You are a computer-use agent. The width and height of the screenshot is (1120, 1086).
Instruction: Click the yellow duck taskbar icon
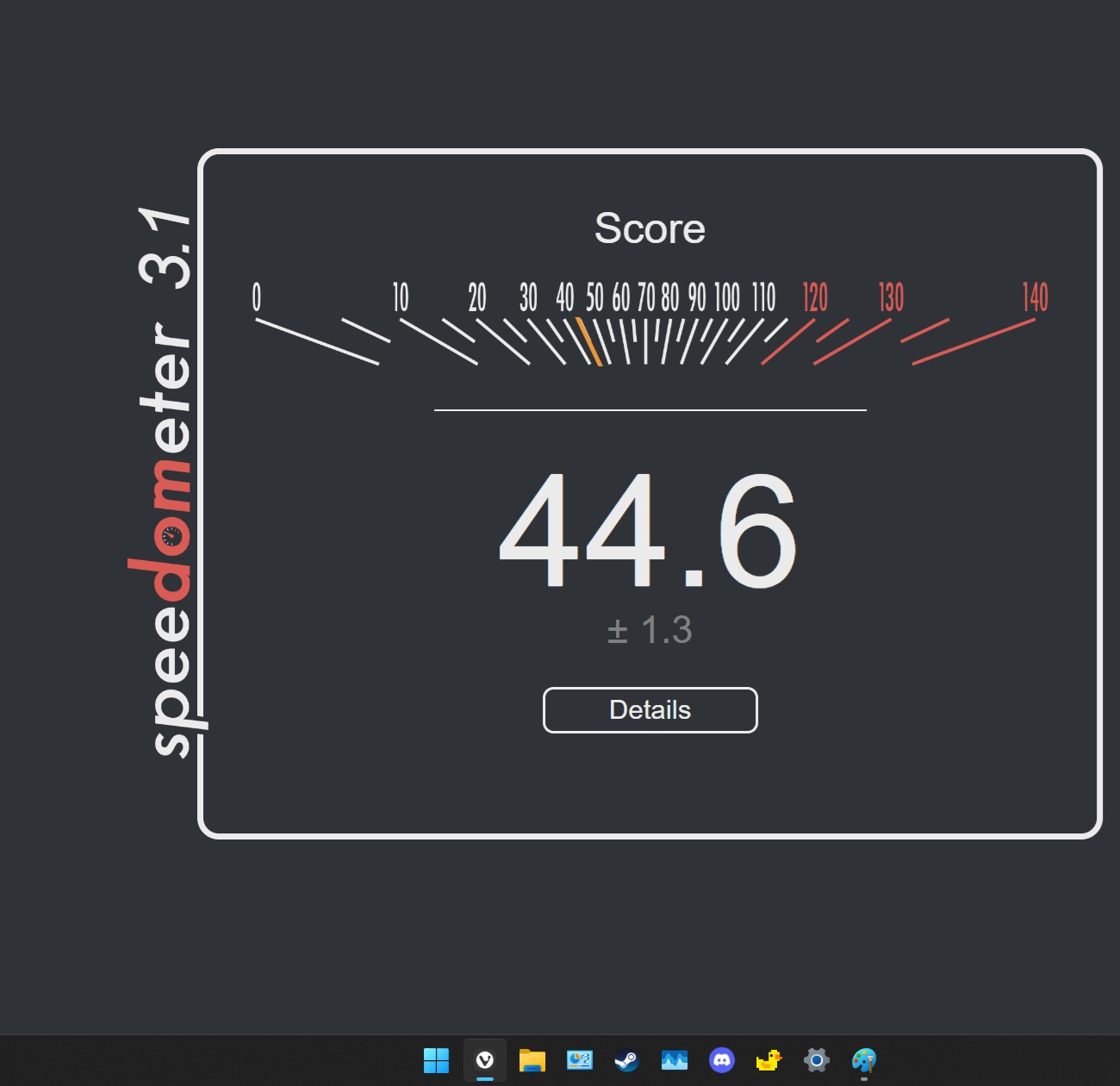point(768,1060)
